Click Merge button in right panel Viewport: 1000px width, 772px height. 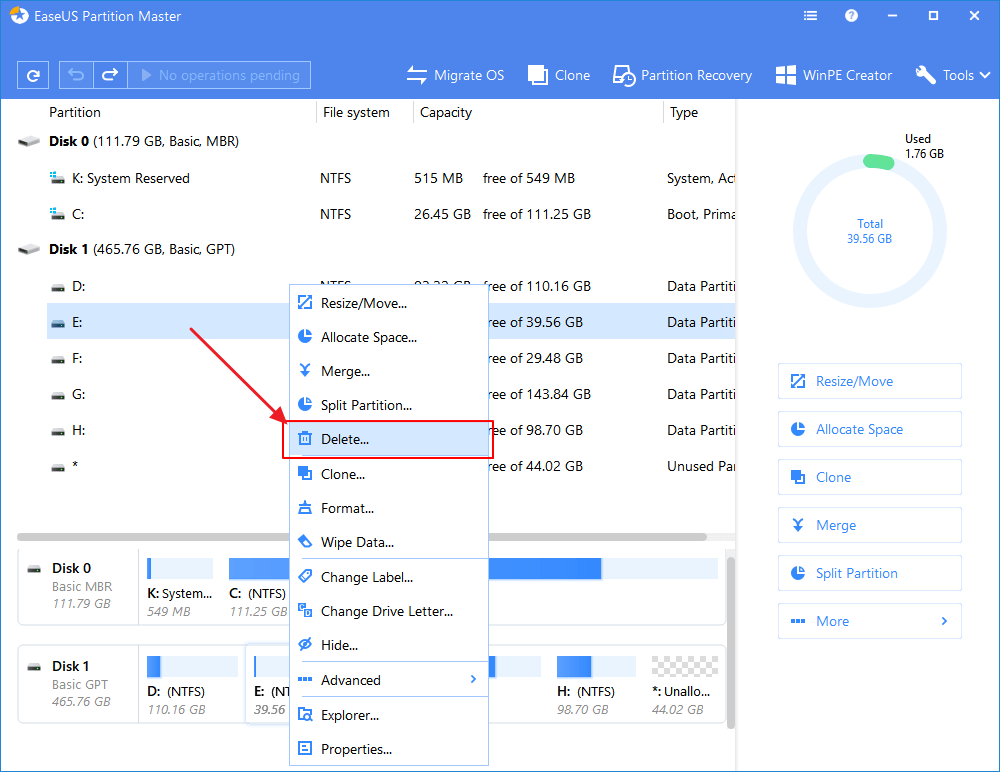pyautogui.click(x=870, y=525)
